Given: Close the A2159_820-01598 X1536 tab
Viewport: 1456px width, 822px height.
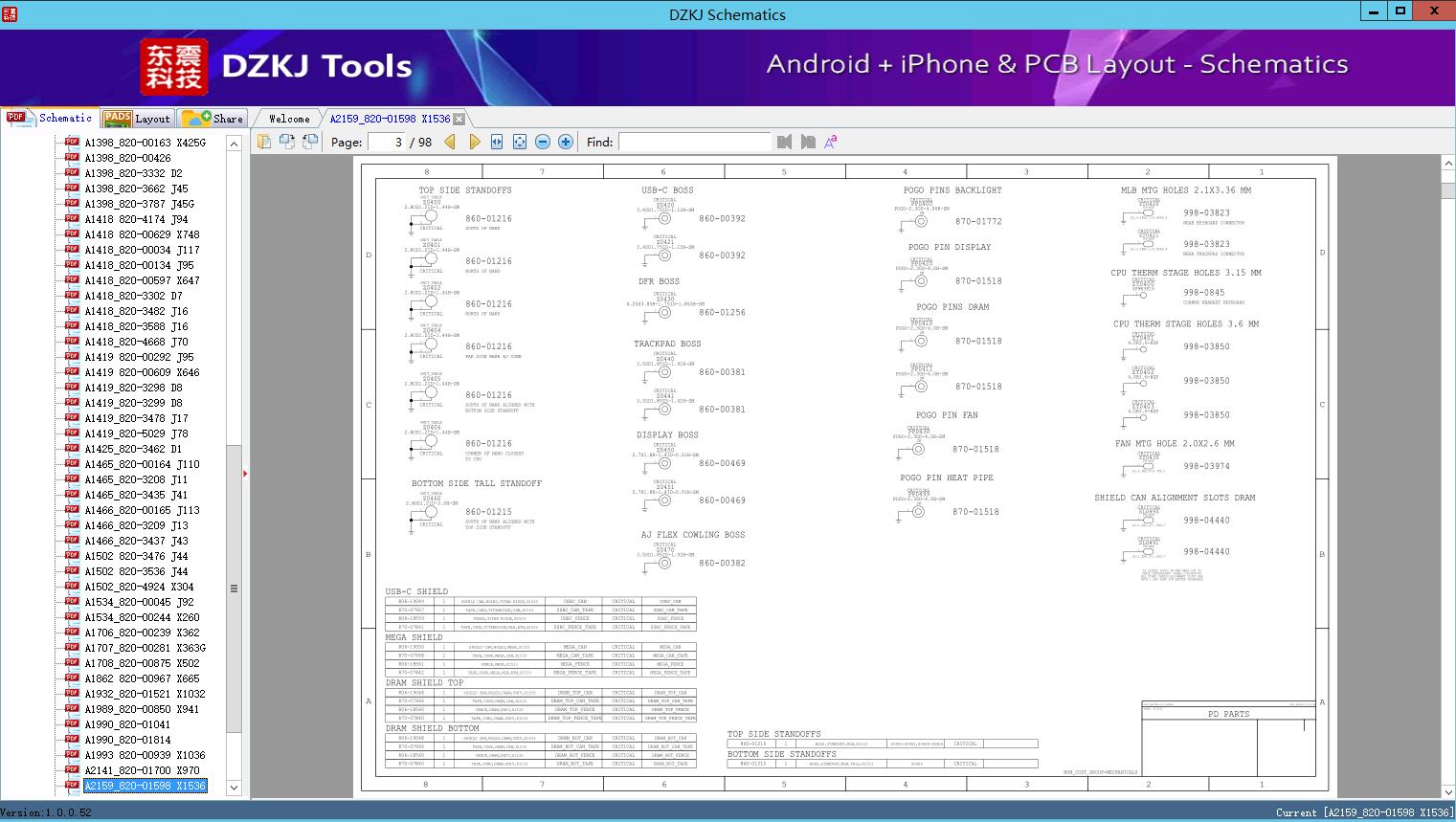Looking at the screenshot, I should 459,119.
